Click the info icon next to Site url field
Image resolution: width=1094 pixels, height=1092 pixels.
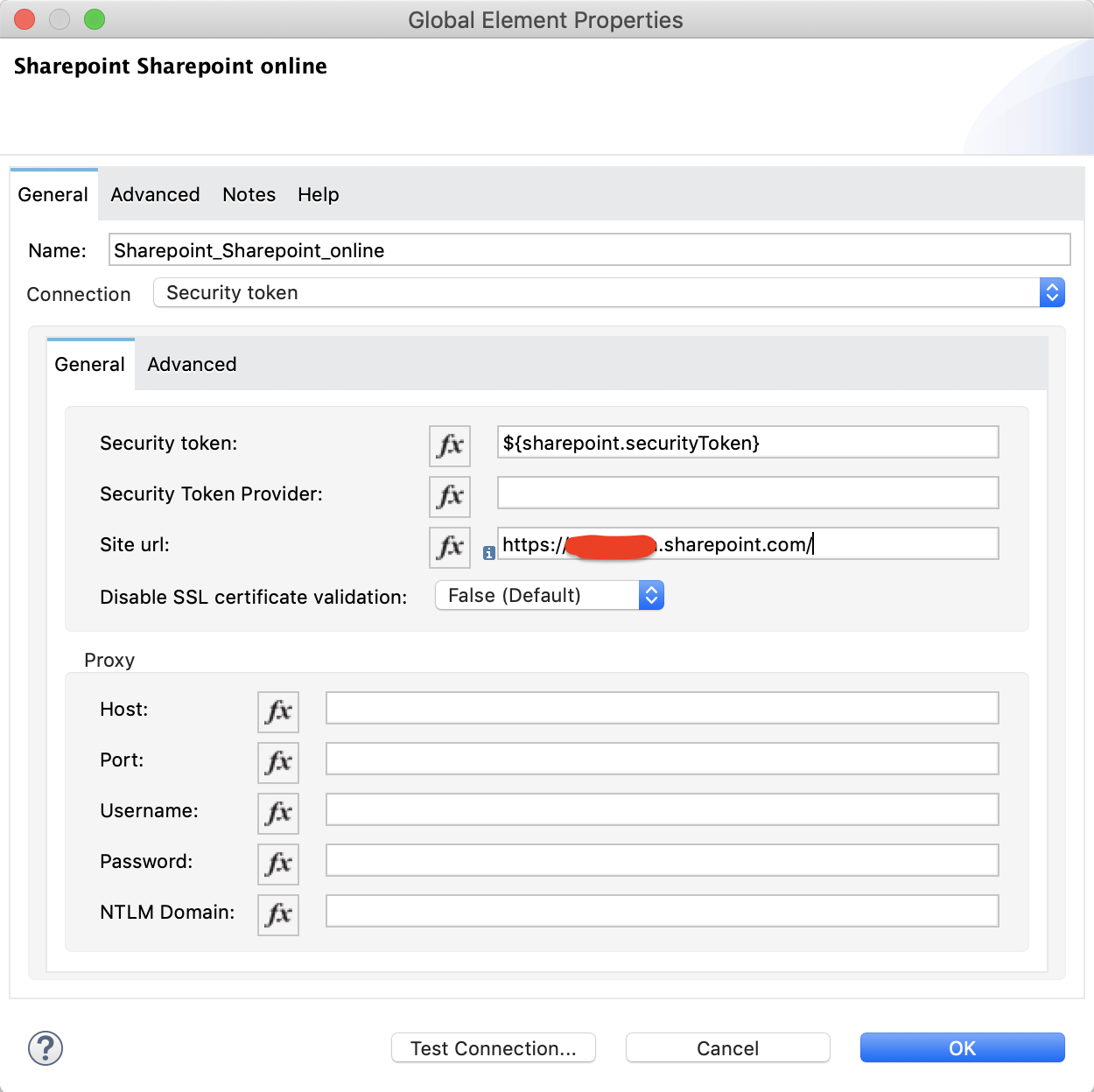pyautogui.click(x=488, y=553)
